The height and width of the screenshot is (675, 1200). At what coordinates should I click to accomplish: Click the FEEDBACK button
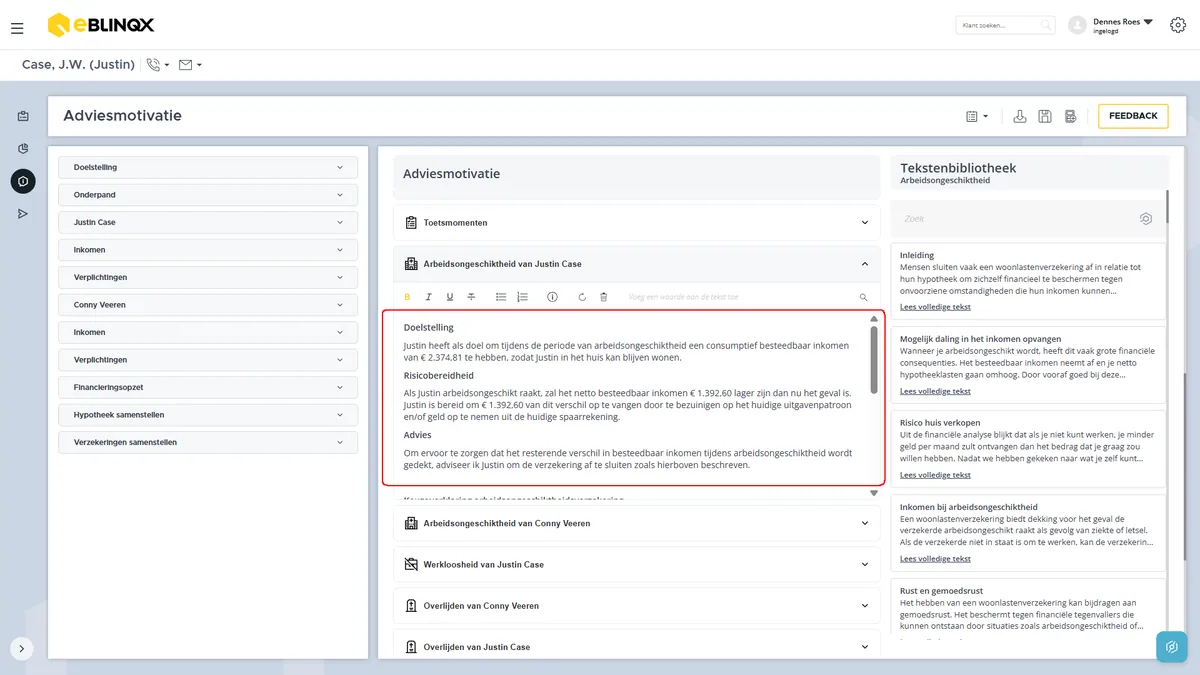coord(1133,116)
